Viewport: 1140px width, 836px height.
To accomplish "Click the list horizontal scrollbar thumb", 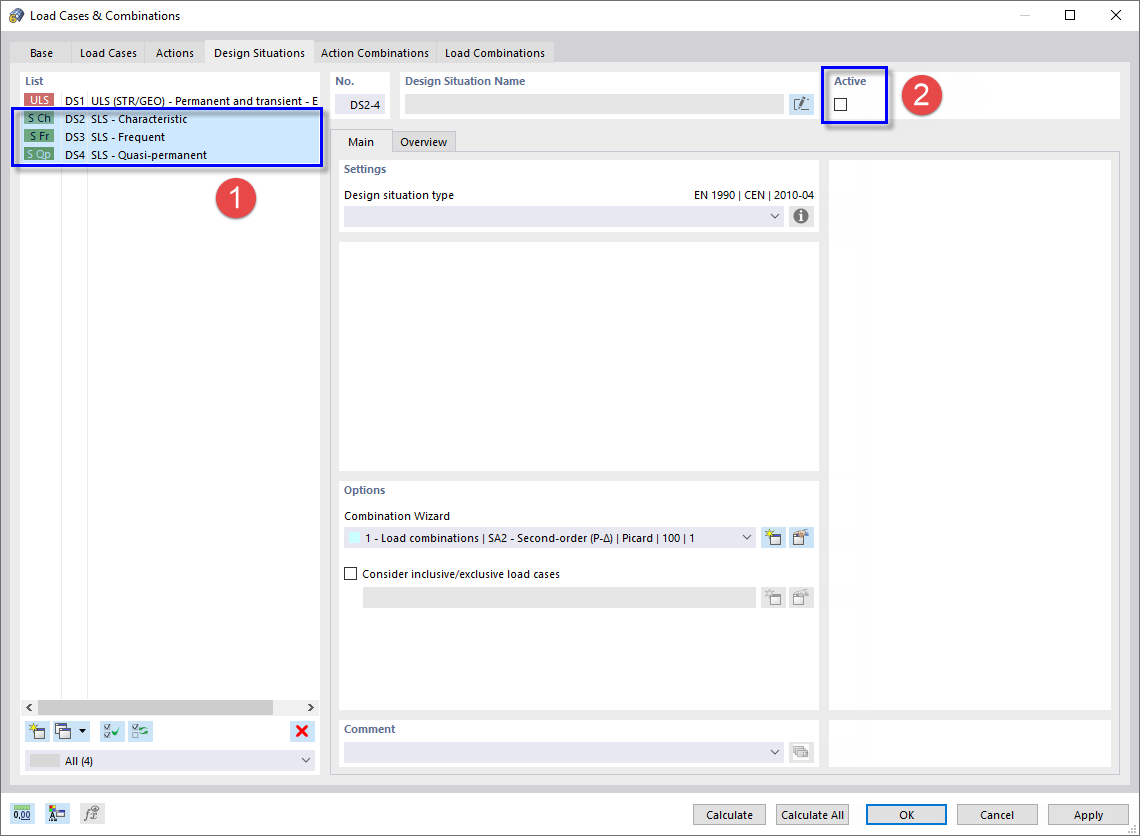I will point(156,707).
